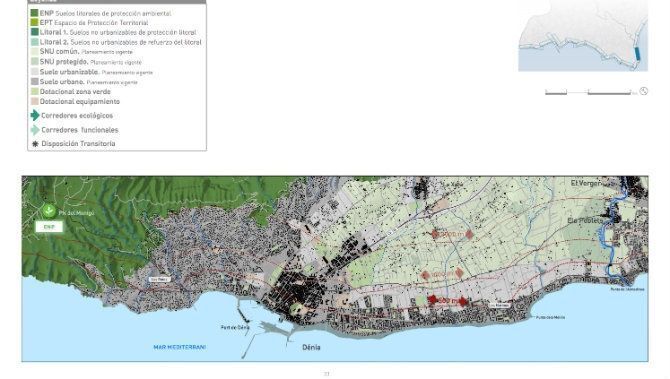The height and width of the screenshot is (379, 670).
Task: Click 'SNU común' legend label
Action: point(59,51)
